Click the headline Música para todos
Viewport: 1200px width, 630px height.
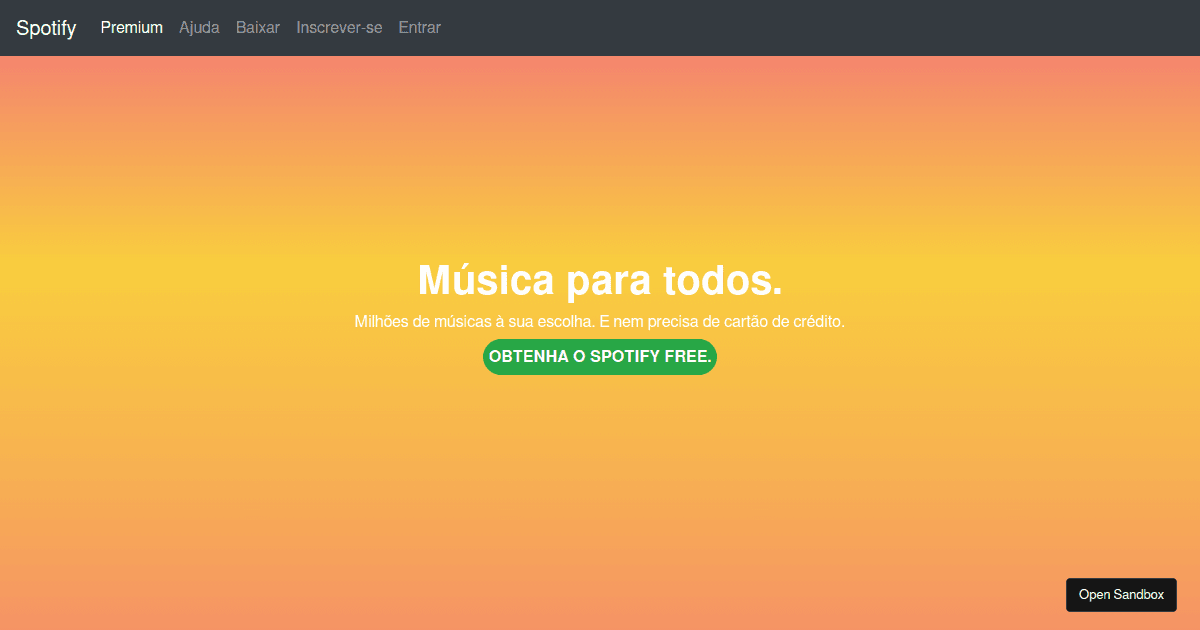(599, 281)
